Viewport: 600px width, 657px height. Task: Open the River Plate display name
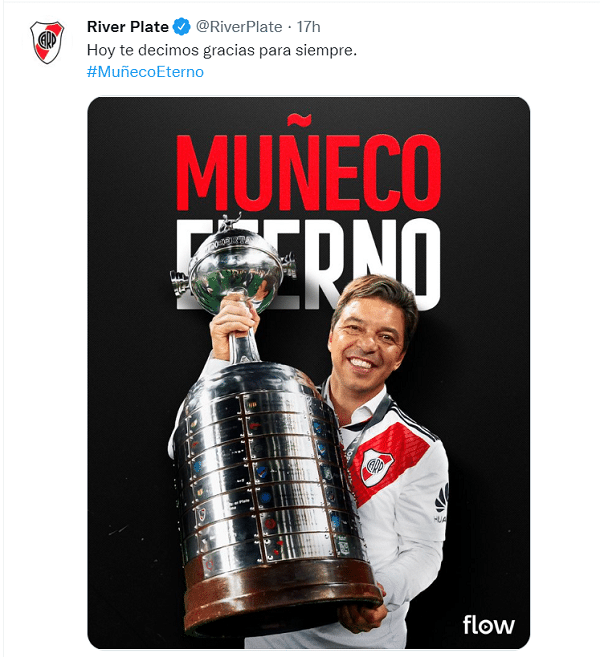[x=128, y=27]
